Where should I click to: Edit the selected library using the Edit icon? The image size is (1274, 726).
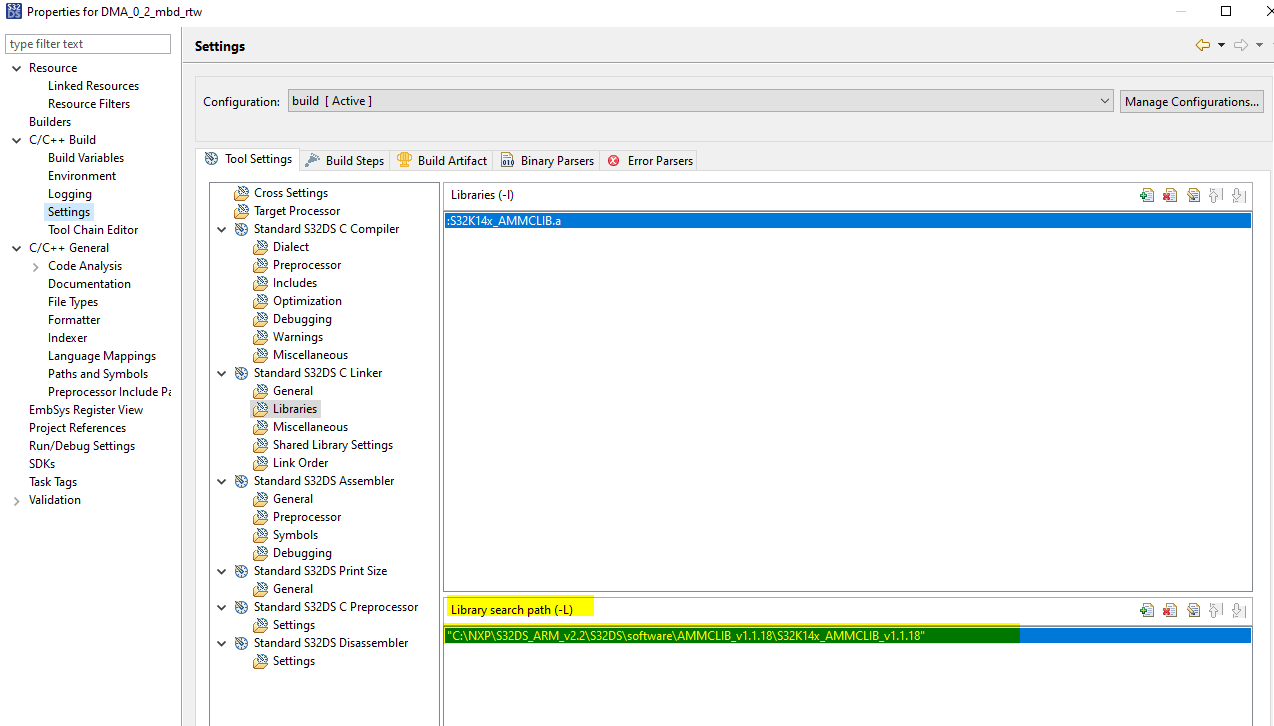pos(1193,194)
